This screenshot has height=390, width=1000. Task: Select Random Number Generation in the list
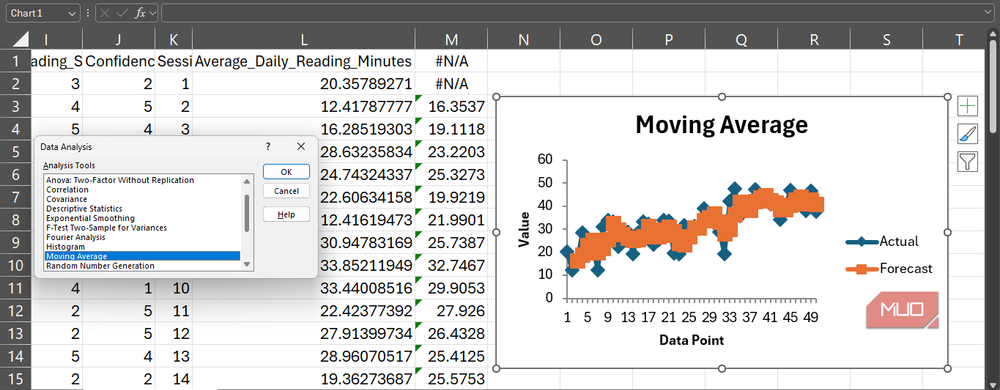click(100, 265)
